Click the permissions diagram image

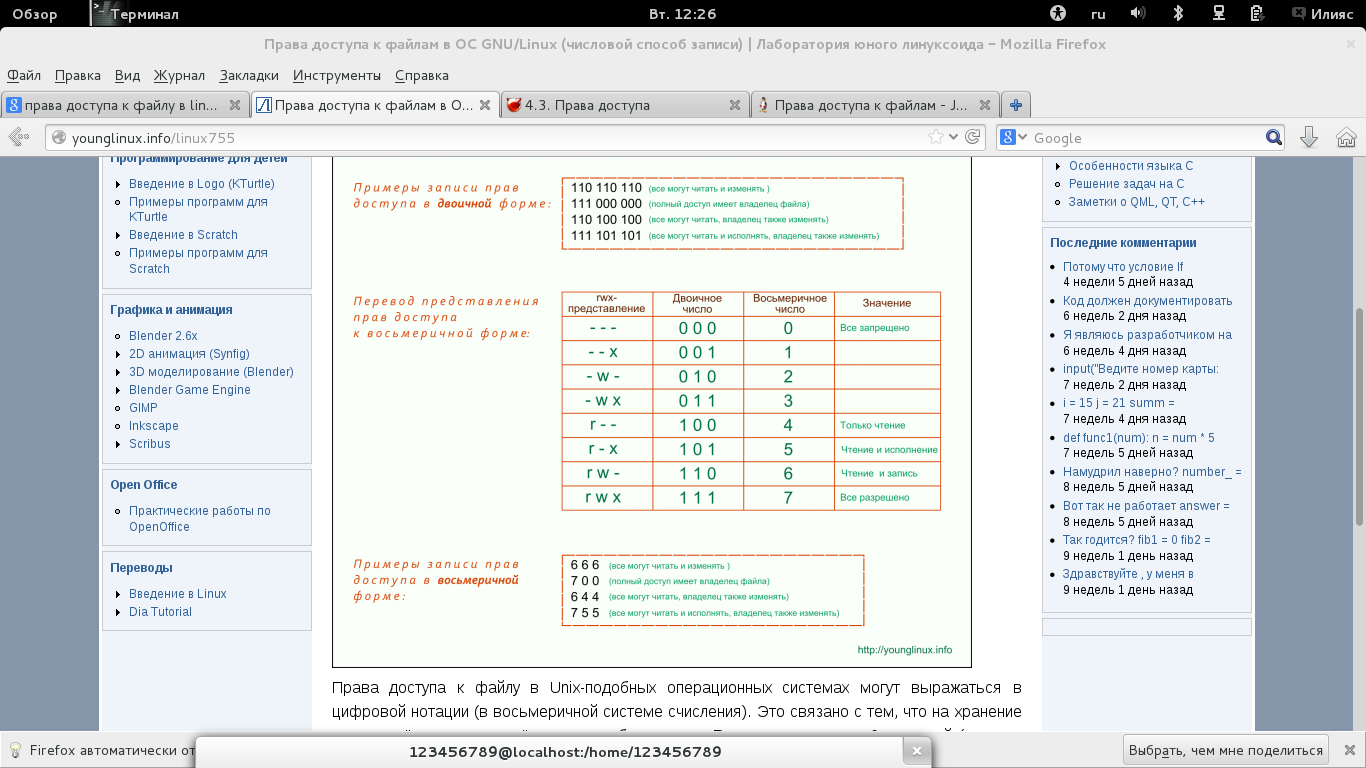tap(652, 412)
